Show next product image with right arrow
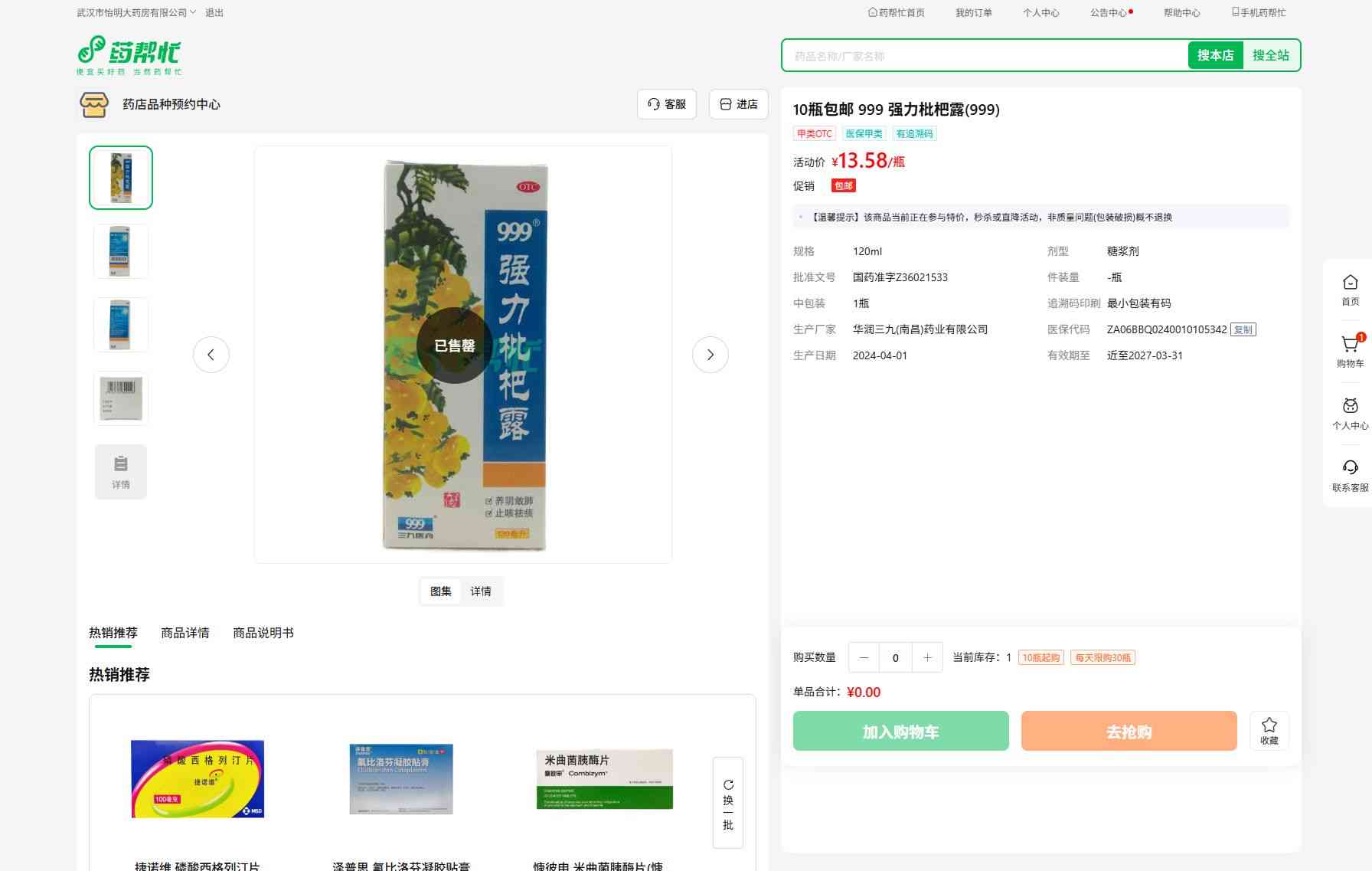The height and width of the screenshot is (871, 1372). pyautogui.click(x=710, y=355)
